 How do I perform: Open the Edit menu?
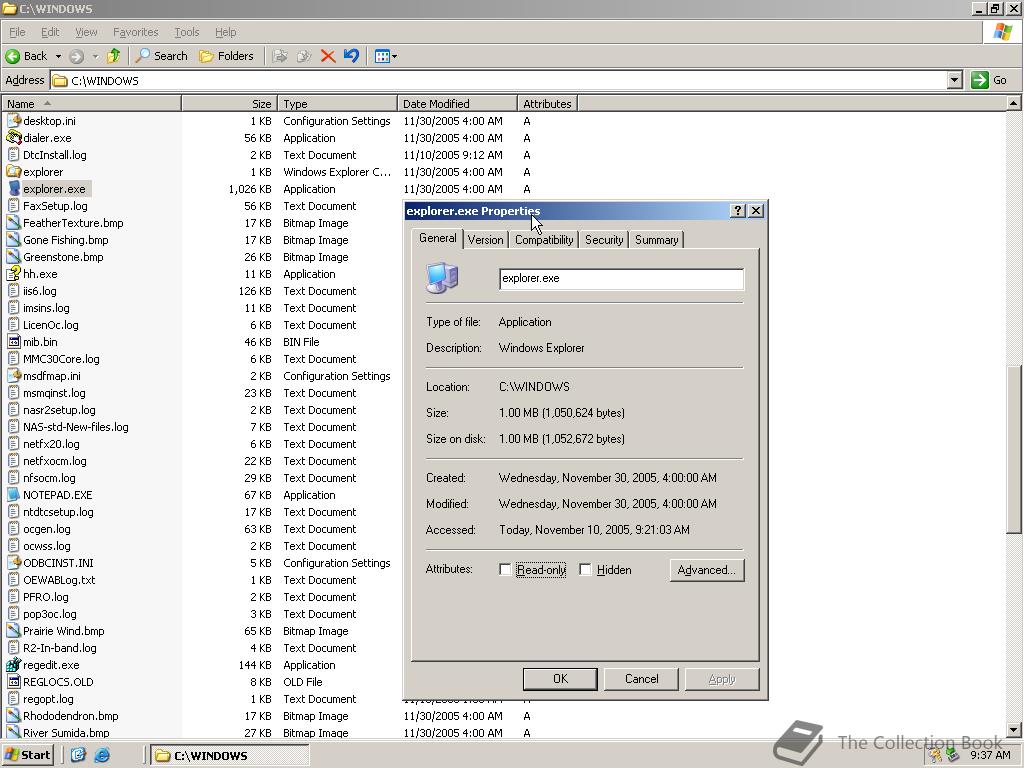coord(50,32)
